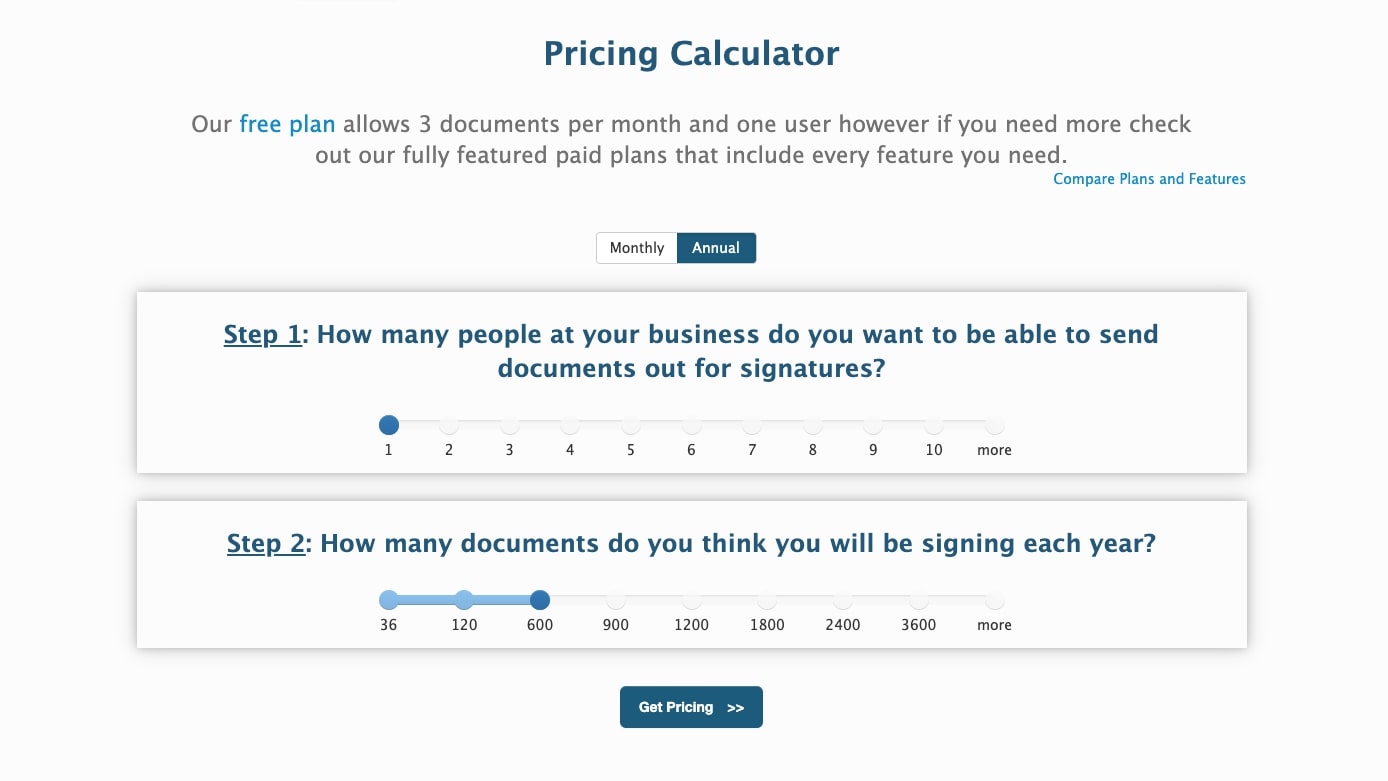Screen dimensions: 1388x781
Task: Choose 3 people on Step 1 slider
Action: coord(510,426)
